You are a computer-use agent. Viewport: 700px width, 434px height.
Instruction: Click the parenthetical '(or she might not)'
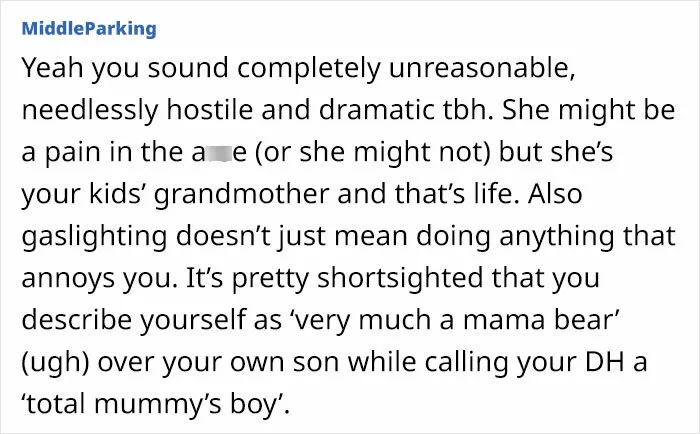tap(373, 152)
